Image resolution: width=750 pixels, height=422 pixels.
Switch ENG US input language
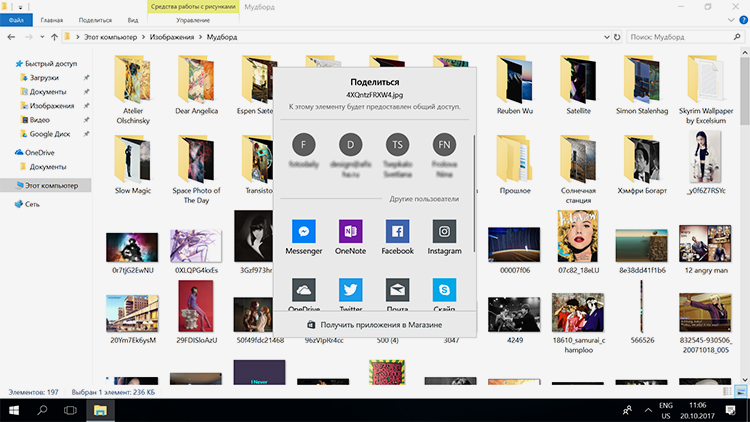666,411
